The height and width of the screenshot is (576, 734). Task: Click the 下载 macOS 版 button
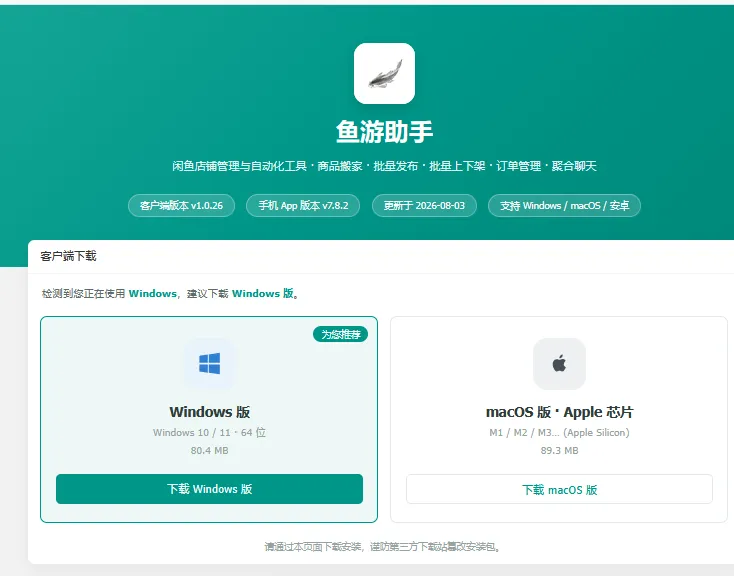559,489
